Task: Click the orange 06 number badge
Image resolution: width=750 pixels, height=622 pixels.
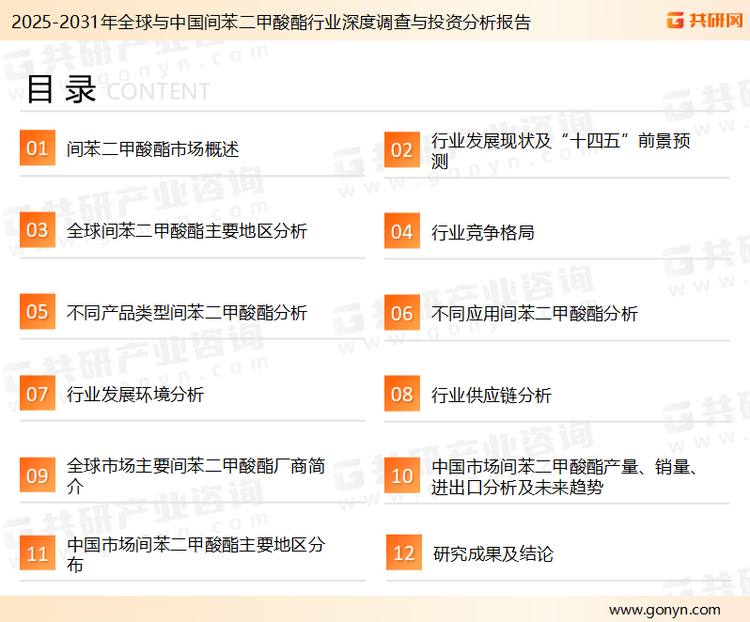Action: pos(402,313)
